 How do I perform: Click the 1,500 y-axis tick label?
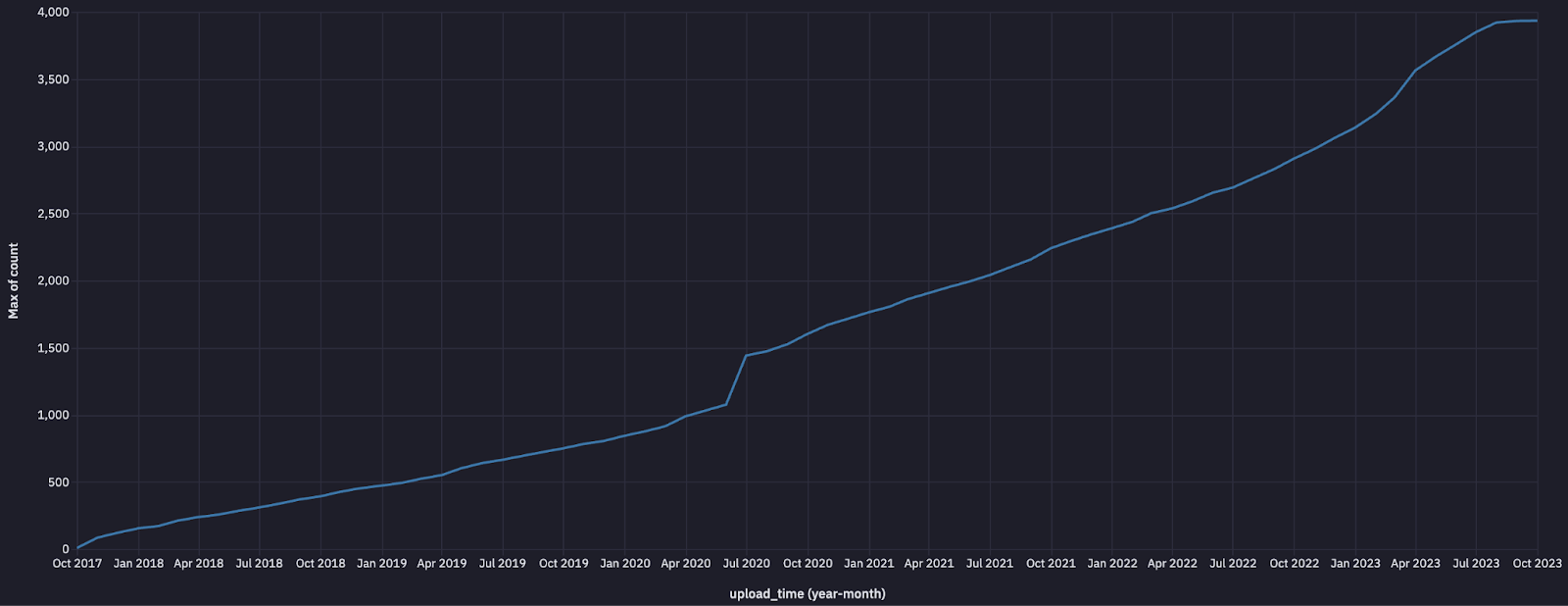coord(53,349)
